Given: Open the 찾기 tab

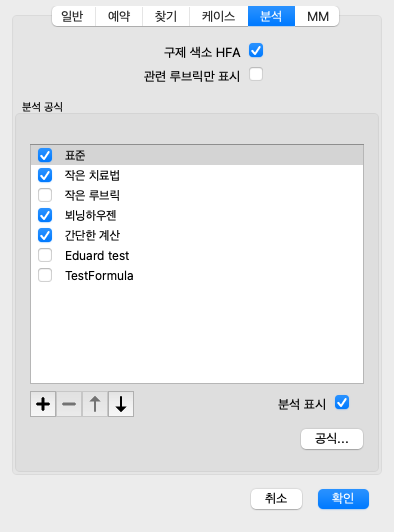Looking at the screenshot, I should (166, 16).
